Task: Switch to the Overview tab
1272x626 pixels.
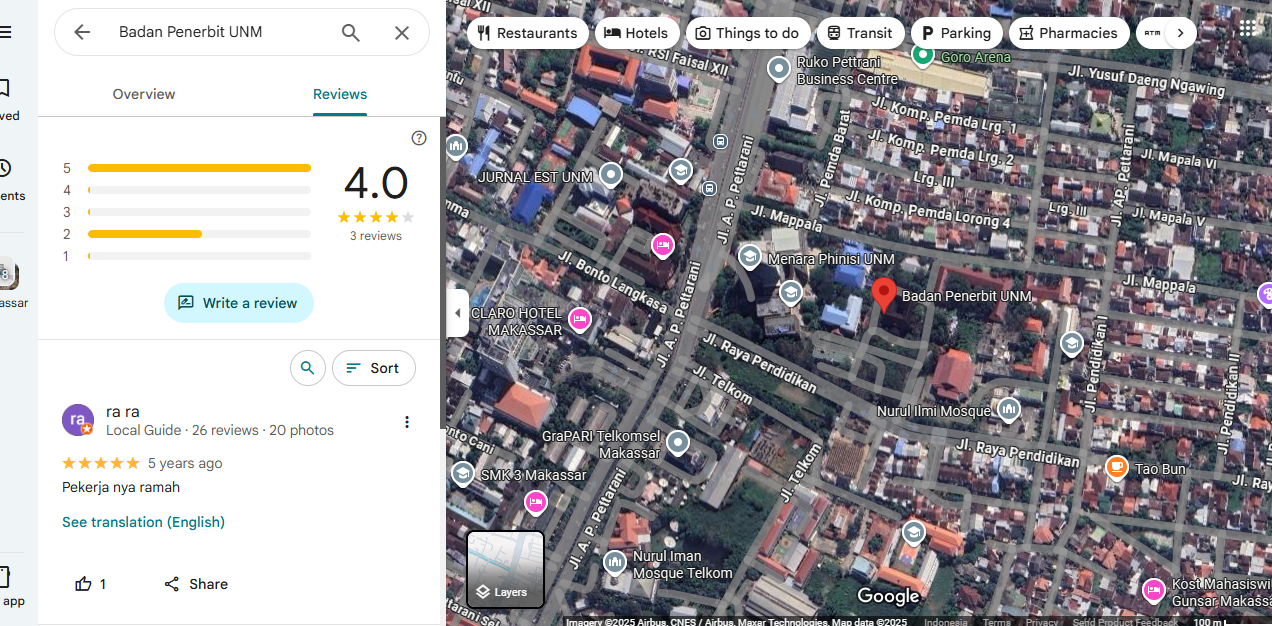Action: [x=144, y=94]
